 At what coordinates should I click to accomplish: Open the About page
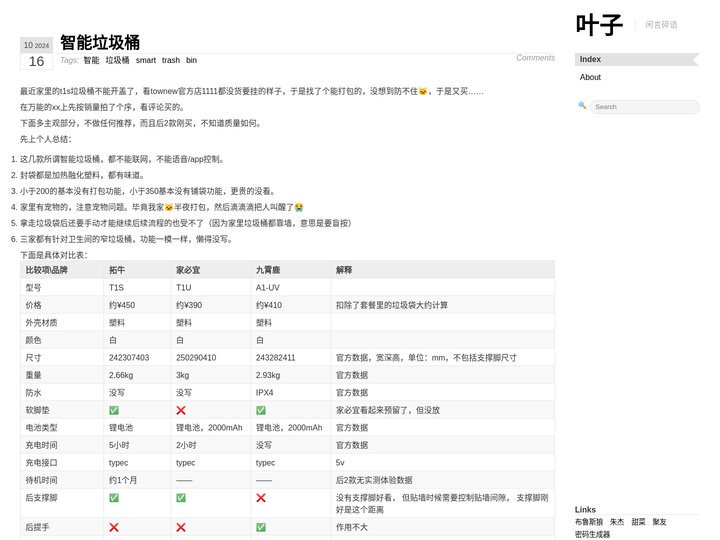tap(590, 77)
